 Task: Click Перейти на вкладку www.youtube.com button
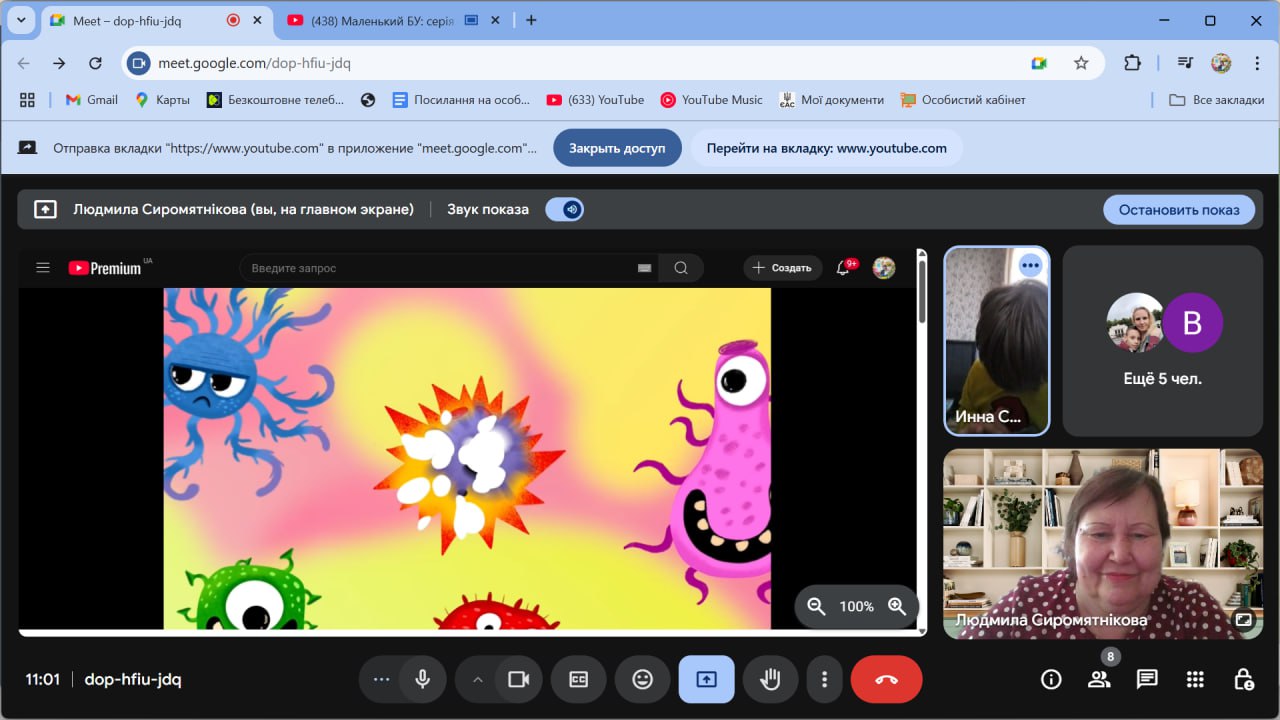pos(826,148)
